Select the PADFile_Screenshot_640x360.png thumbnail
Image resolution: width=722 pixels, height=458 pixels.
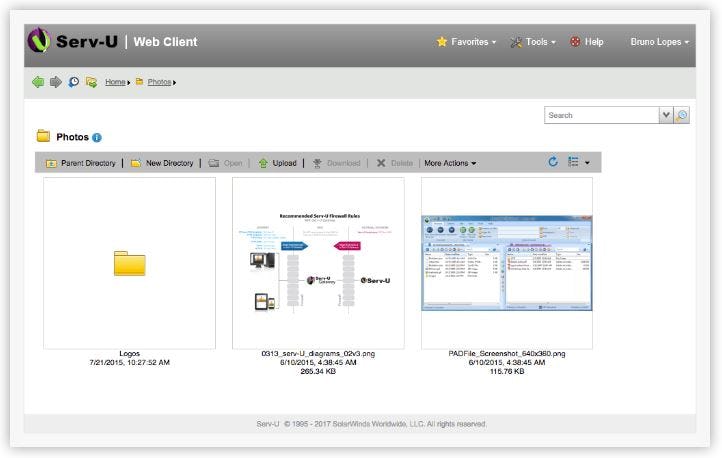pyautogui.click(x=507, y=263)
